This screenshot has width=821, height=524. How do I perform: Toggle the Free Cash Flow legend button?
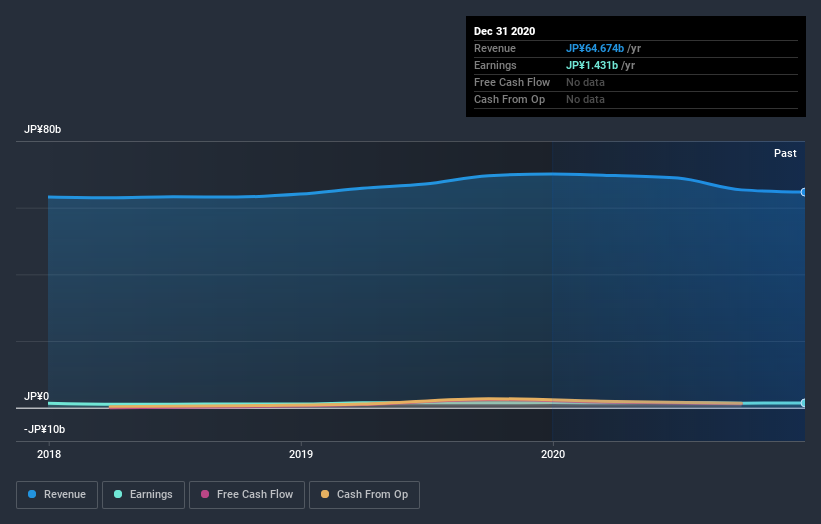(x=247, y=495)
